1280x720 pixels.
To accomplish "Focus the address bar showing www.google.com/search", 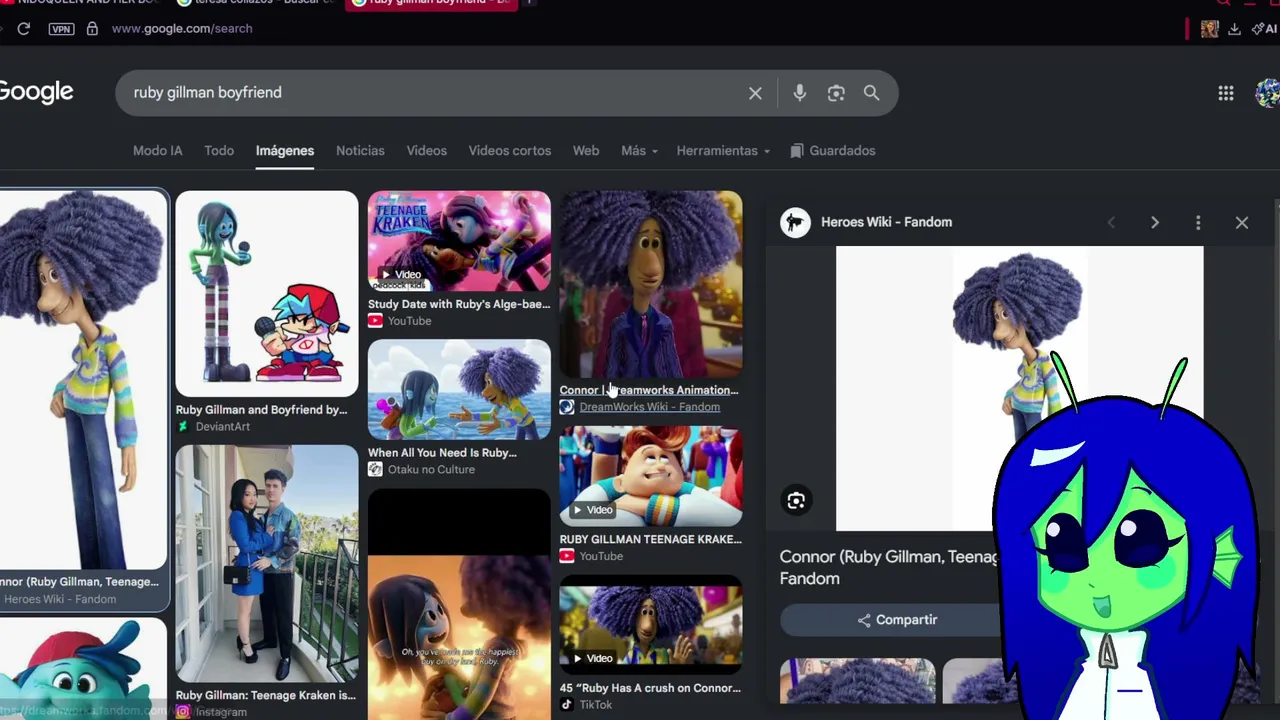I will 182,29.
